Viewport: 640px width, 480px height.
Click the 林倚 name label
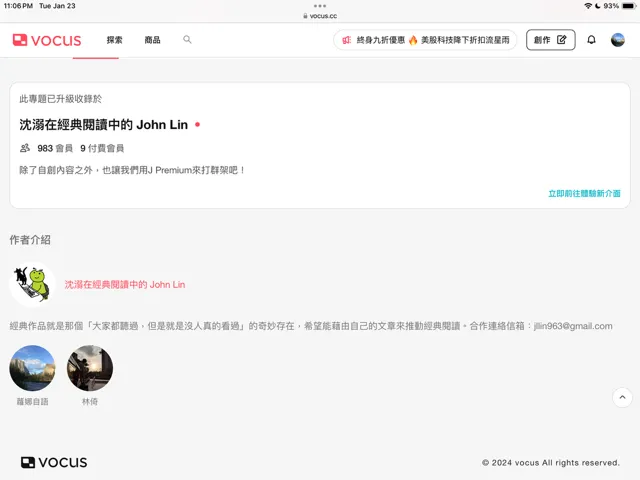pos(90,402)
